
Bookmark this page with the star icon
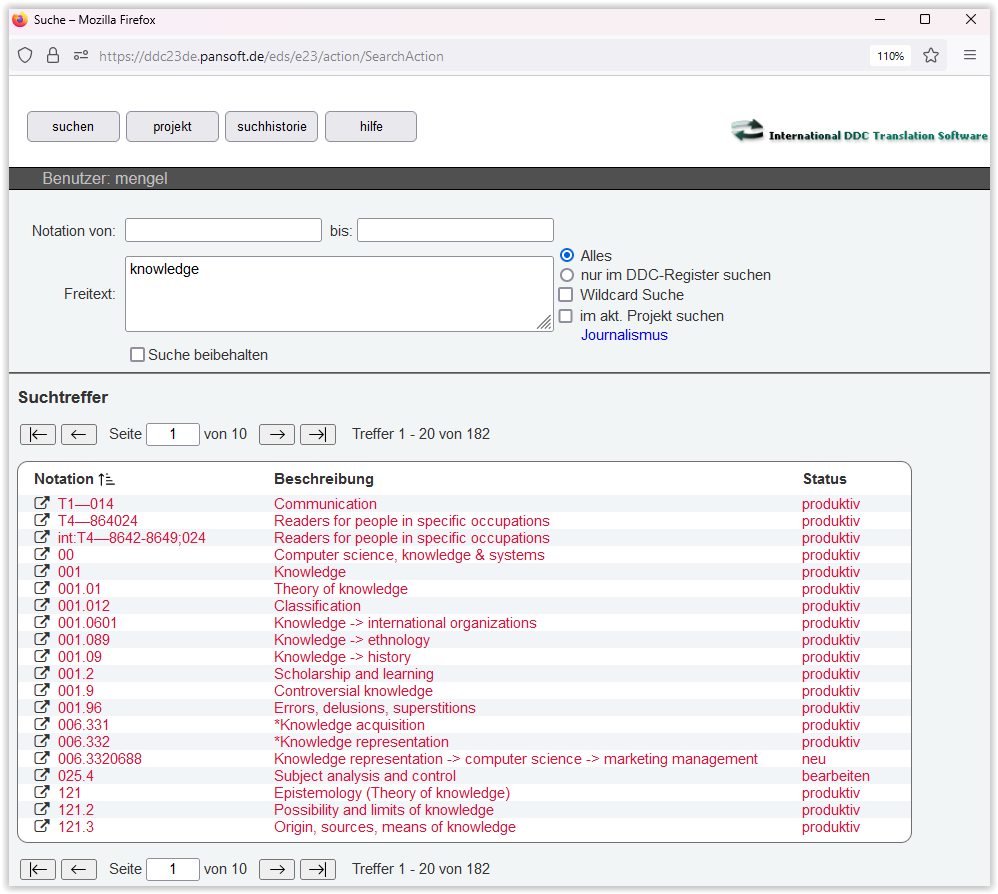tap(931, 56)
